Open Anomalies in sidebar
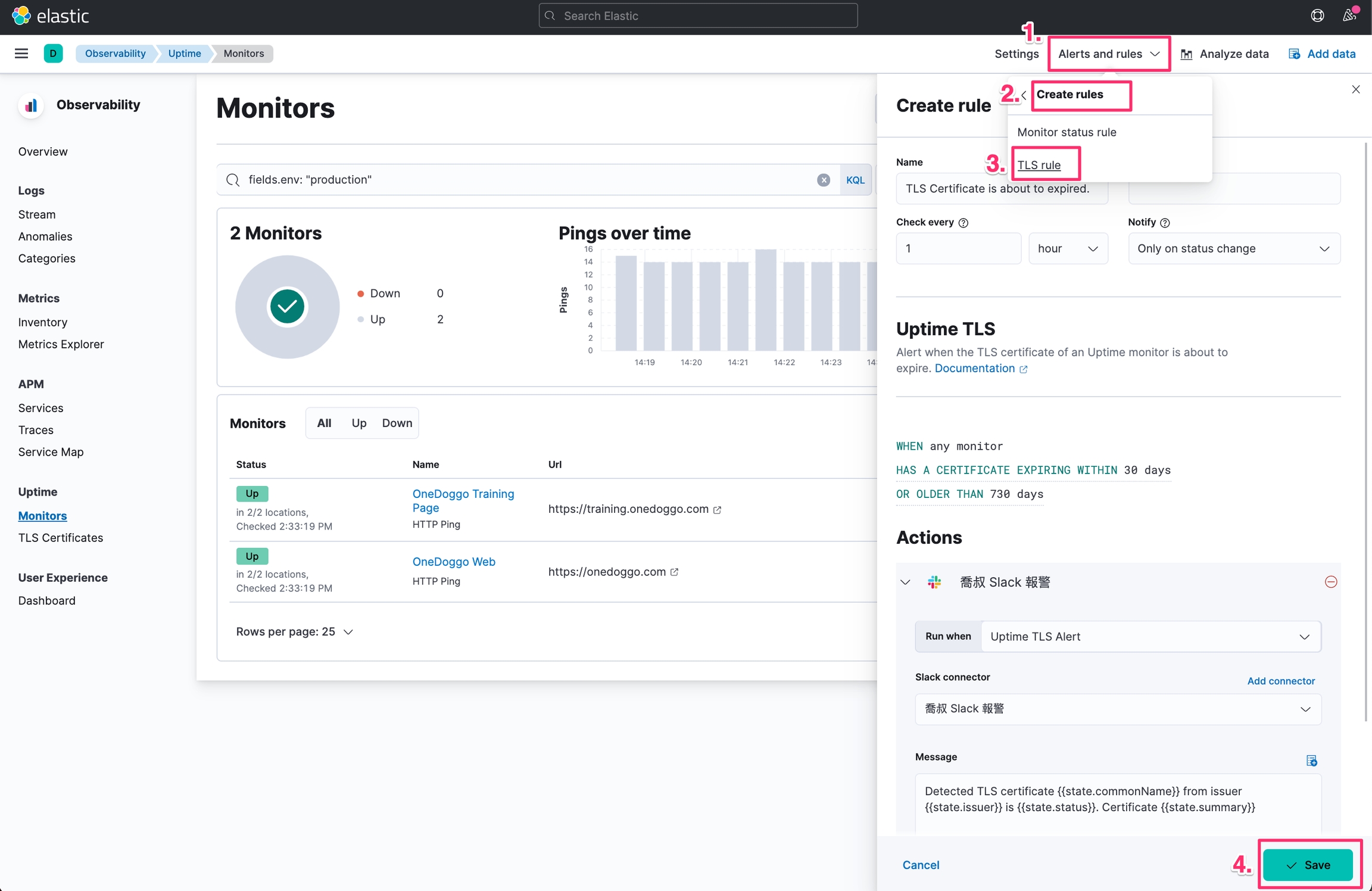Viewport: 1372px width, 891px height. coord(45,236)
